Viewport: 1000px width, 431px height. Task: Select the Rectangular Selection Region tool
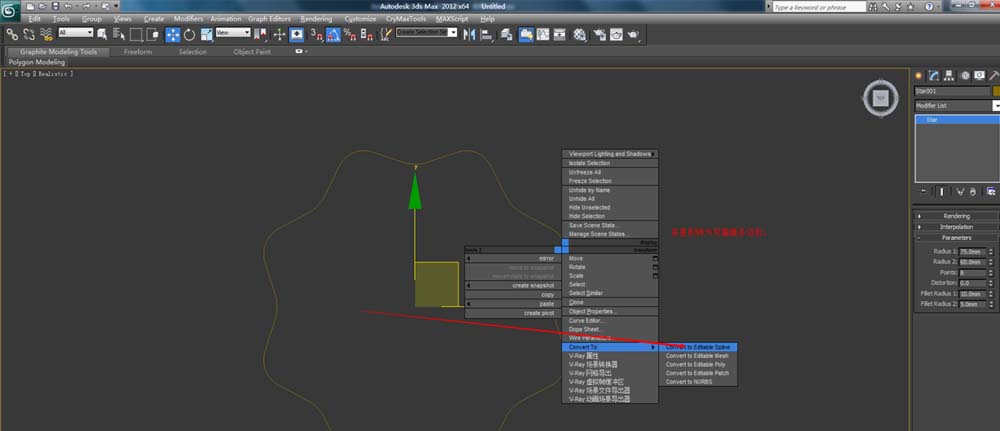(136, 34)
